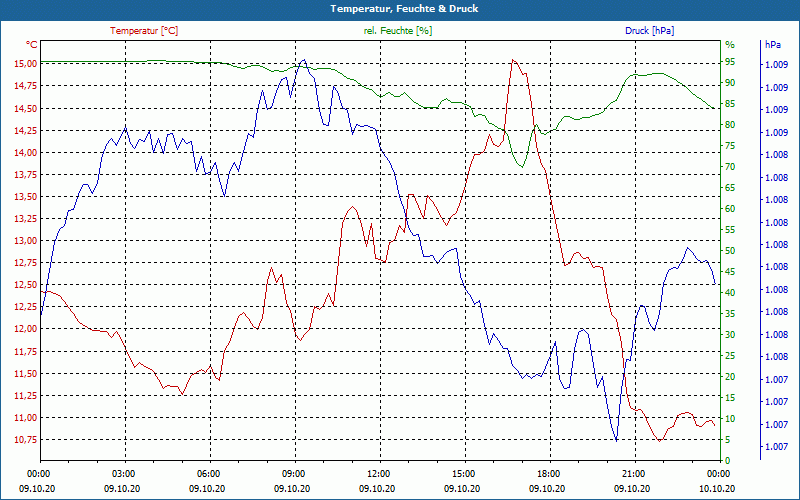Click the 10,75 temperature axis value
This screenshot has height=500, width=800.
click(27, 439)
